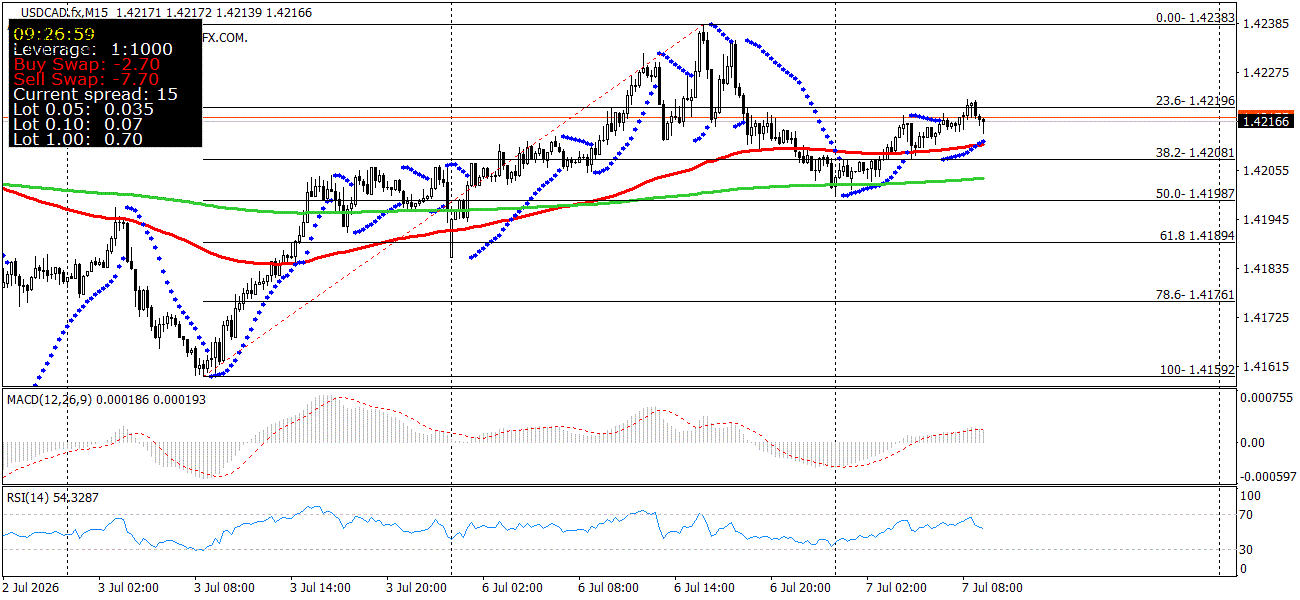1300x600 pixels.
Task: Click the 6 Jul 20:00 time label
Action: [x=802, y=588]
